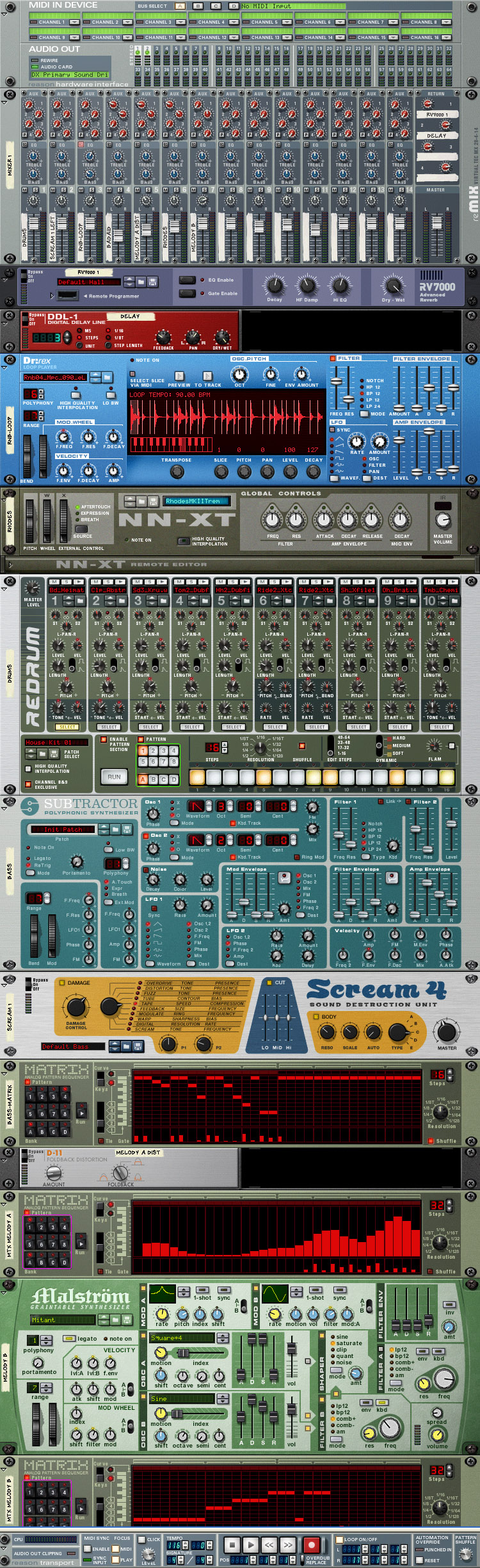Expand the NN-XT Remote Editor panel

tap(9, 565)
